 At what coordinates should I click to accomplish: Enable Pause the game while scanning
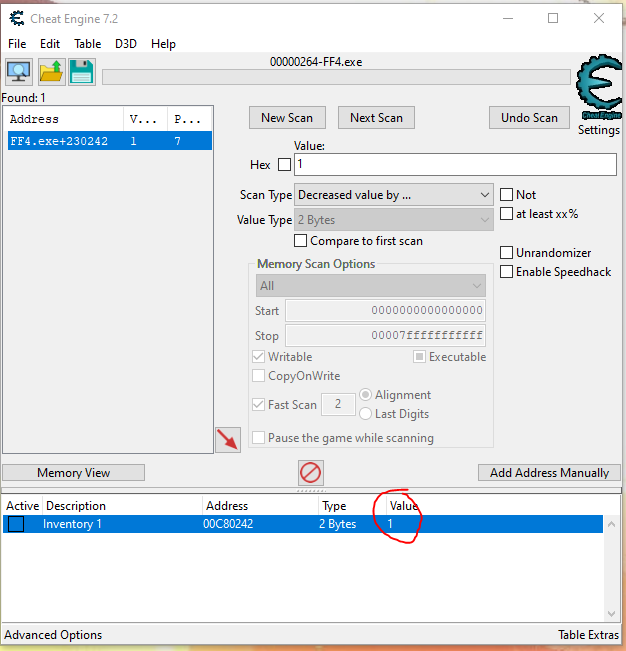pos(259,438)
